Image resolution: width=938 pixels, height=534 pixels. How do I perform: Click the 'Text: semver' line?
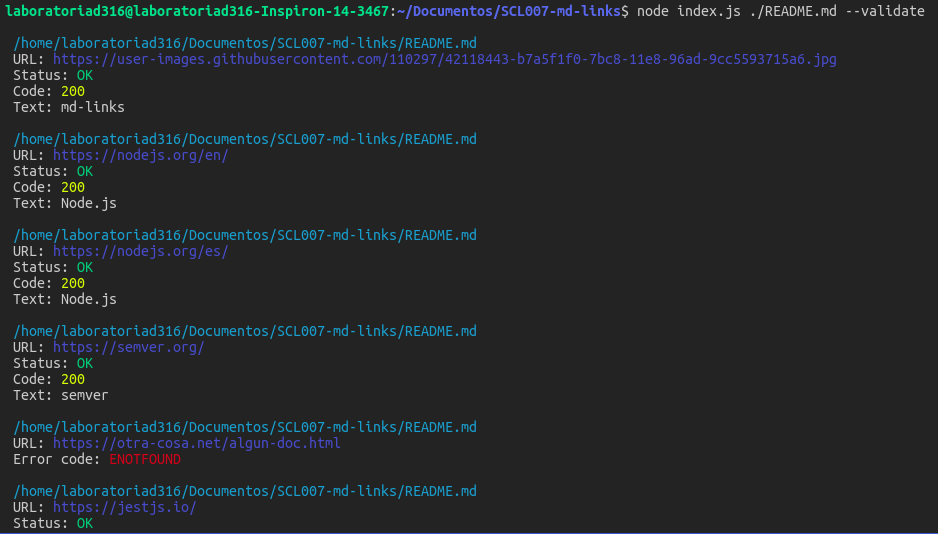tap(60, 395)
